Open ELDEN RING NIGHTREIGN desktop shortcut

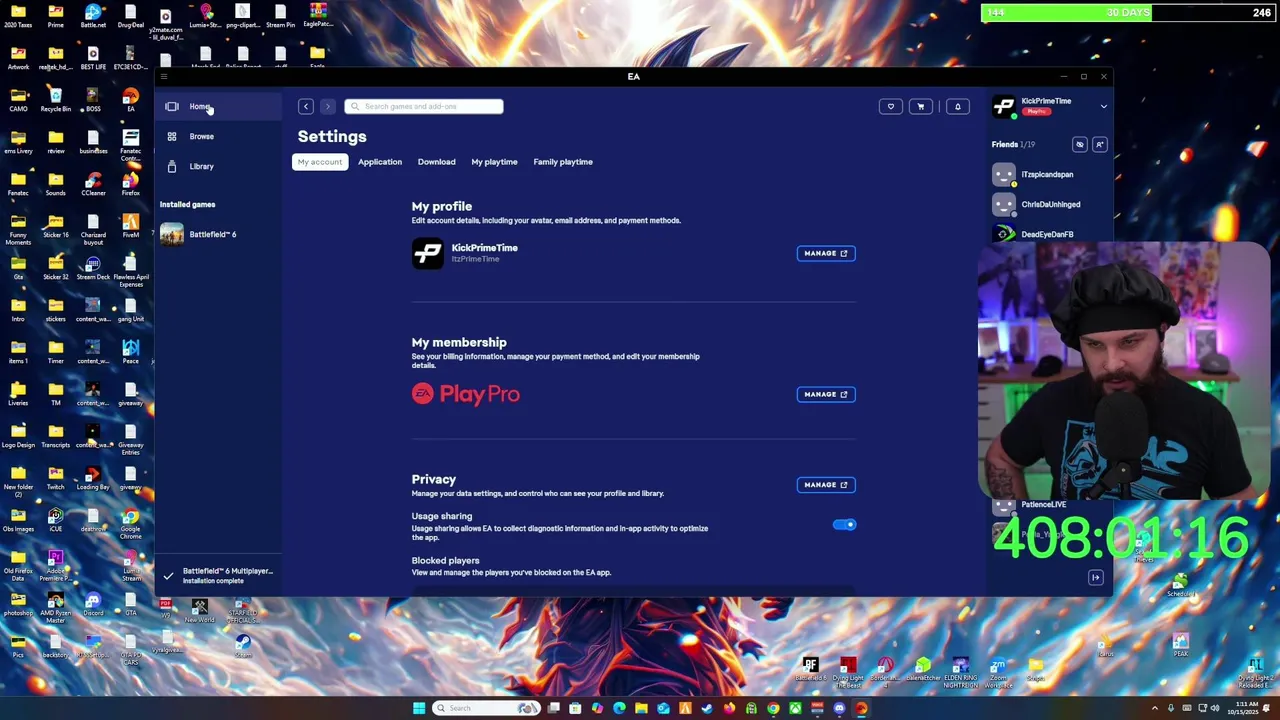point(960,670)
